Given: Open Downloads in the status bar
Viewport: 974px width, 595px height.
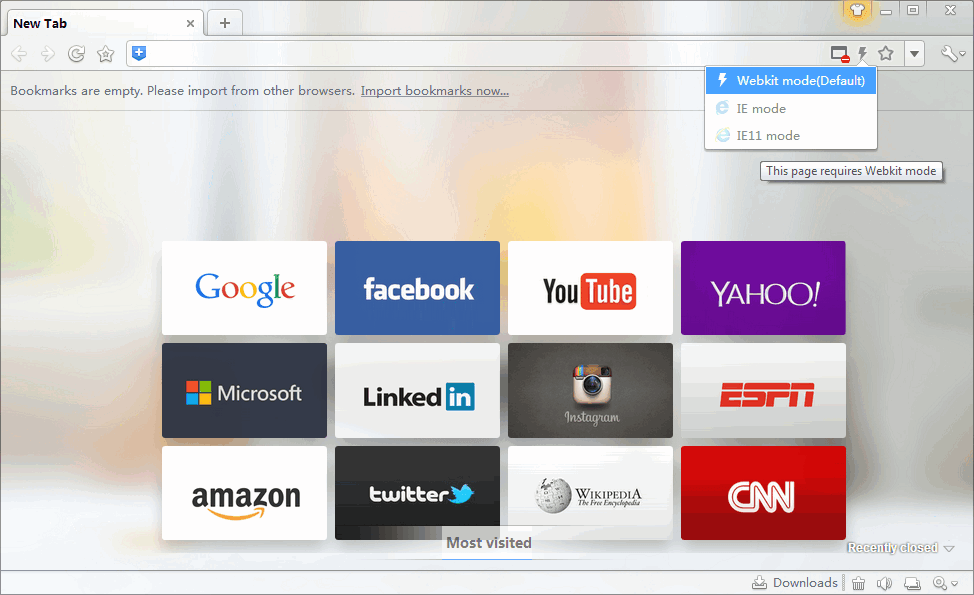Looking at the screenshot, I should pyautogui.click(x=795, y=583).
